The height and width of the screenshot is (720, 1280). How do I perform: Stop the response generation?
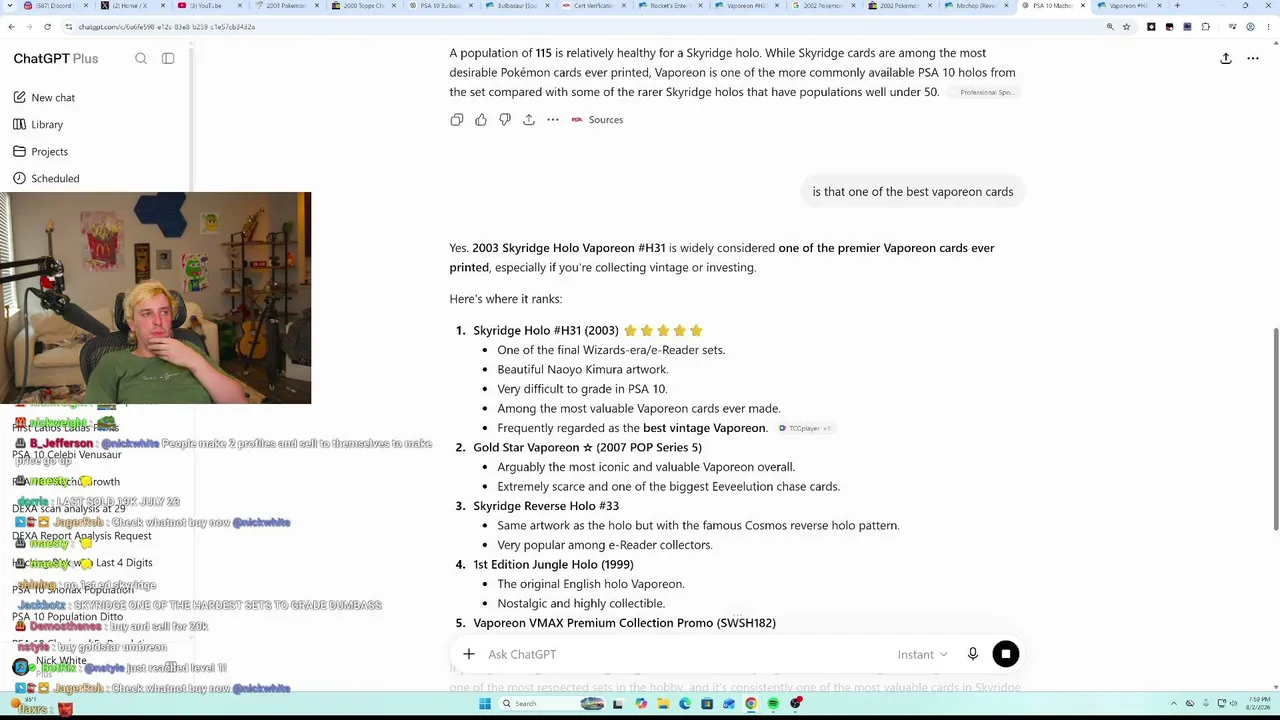coord(1006,654)
